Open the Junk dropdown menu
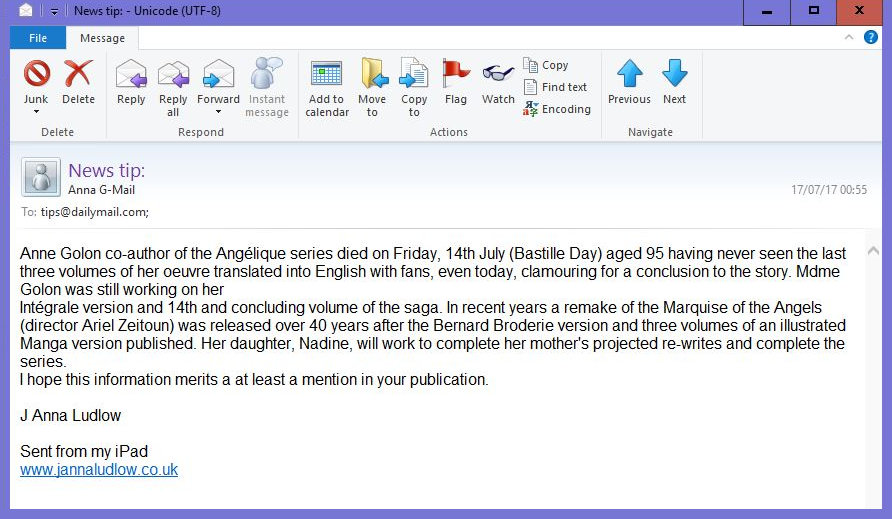This screenshot has height=519, width=892. [36, 111]
